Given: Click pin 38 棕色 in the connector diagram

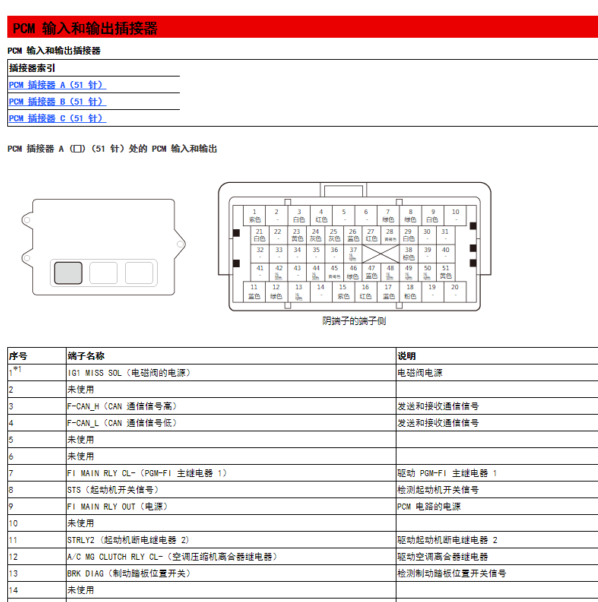Looking at the screenshot, I should point(409,253).
